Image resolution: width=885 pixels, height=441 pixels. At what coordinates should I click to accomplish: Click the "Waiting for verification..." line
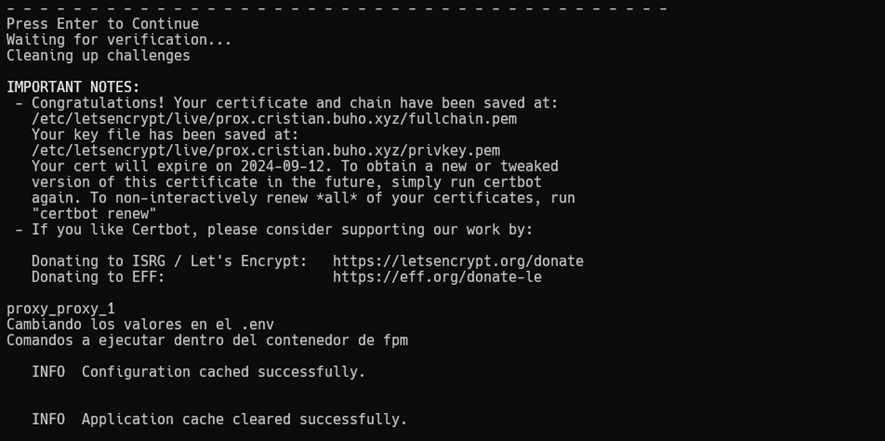(x=118, y=40)
